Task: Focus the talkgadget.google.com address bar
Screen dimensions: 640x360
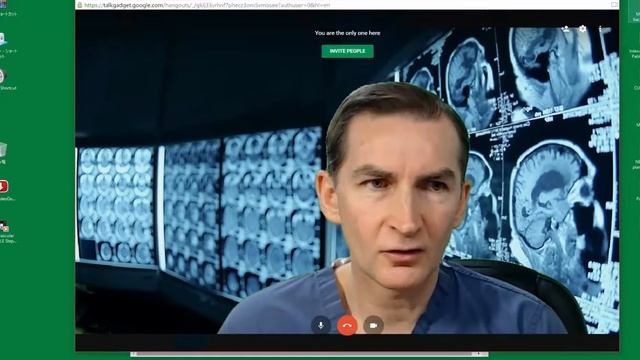Action: click(x=347, y=5)
